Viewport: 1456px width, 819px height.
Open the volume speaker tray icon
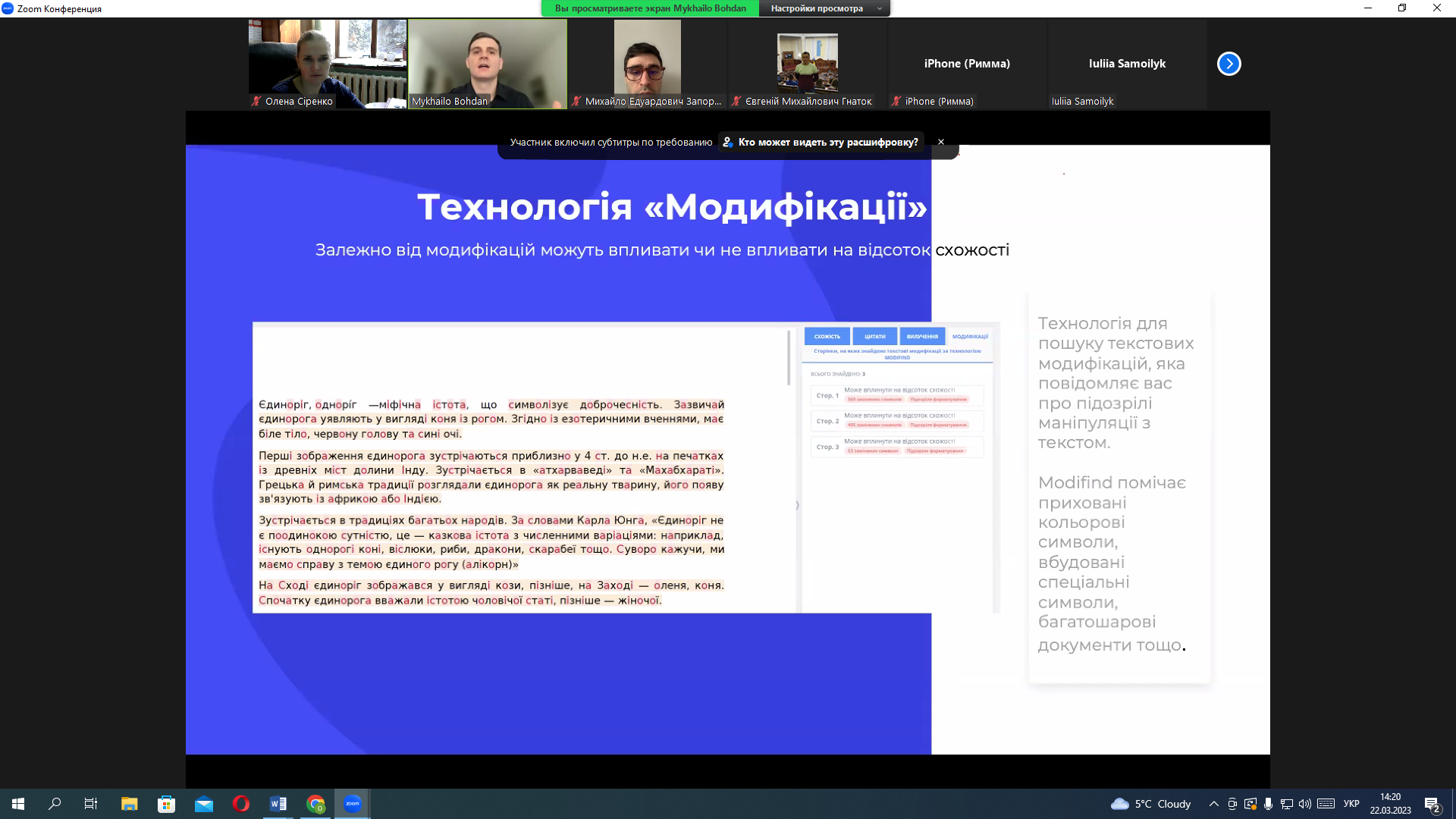point(1304,804)
